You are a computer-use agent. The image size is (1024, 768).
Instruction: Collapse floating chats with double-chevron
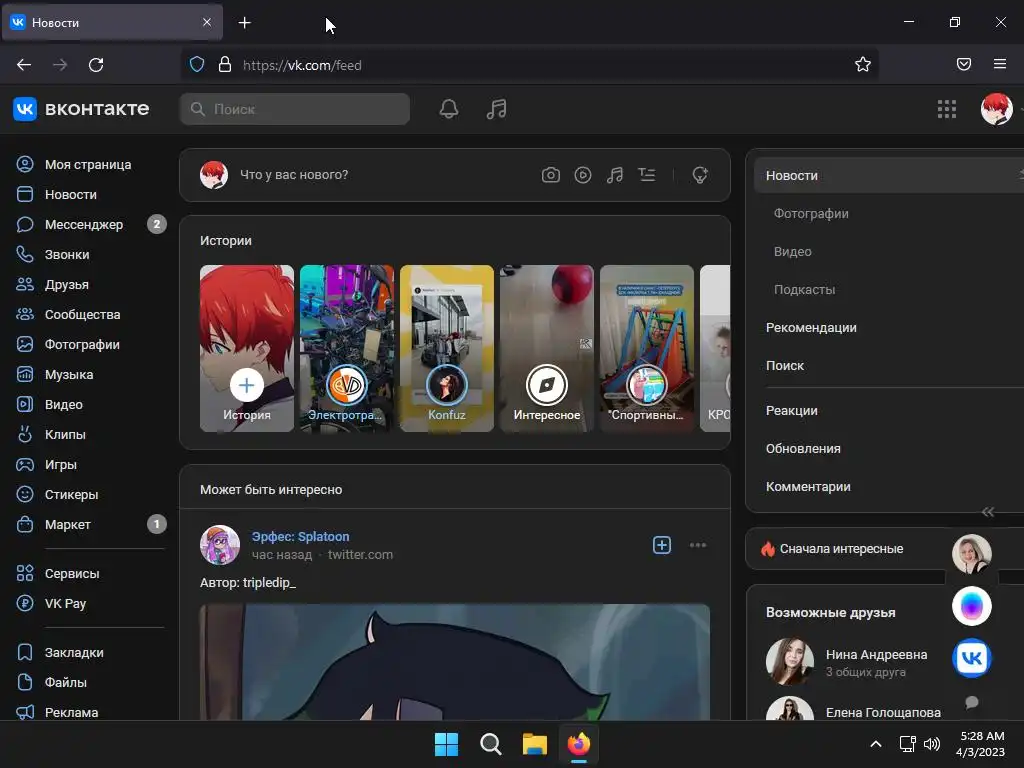(987, 512)
